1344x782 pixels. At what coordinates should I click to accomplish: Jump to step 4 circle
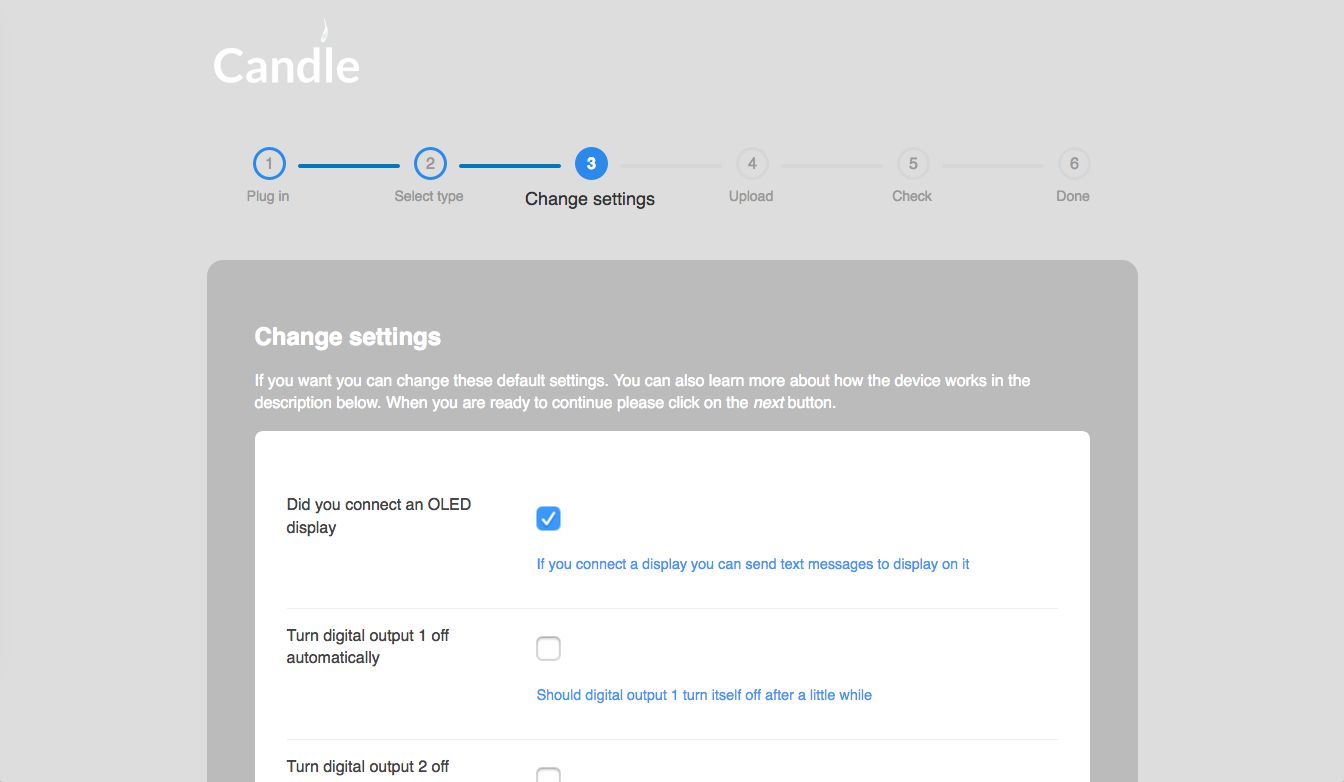[x=752, y=164]
